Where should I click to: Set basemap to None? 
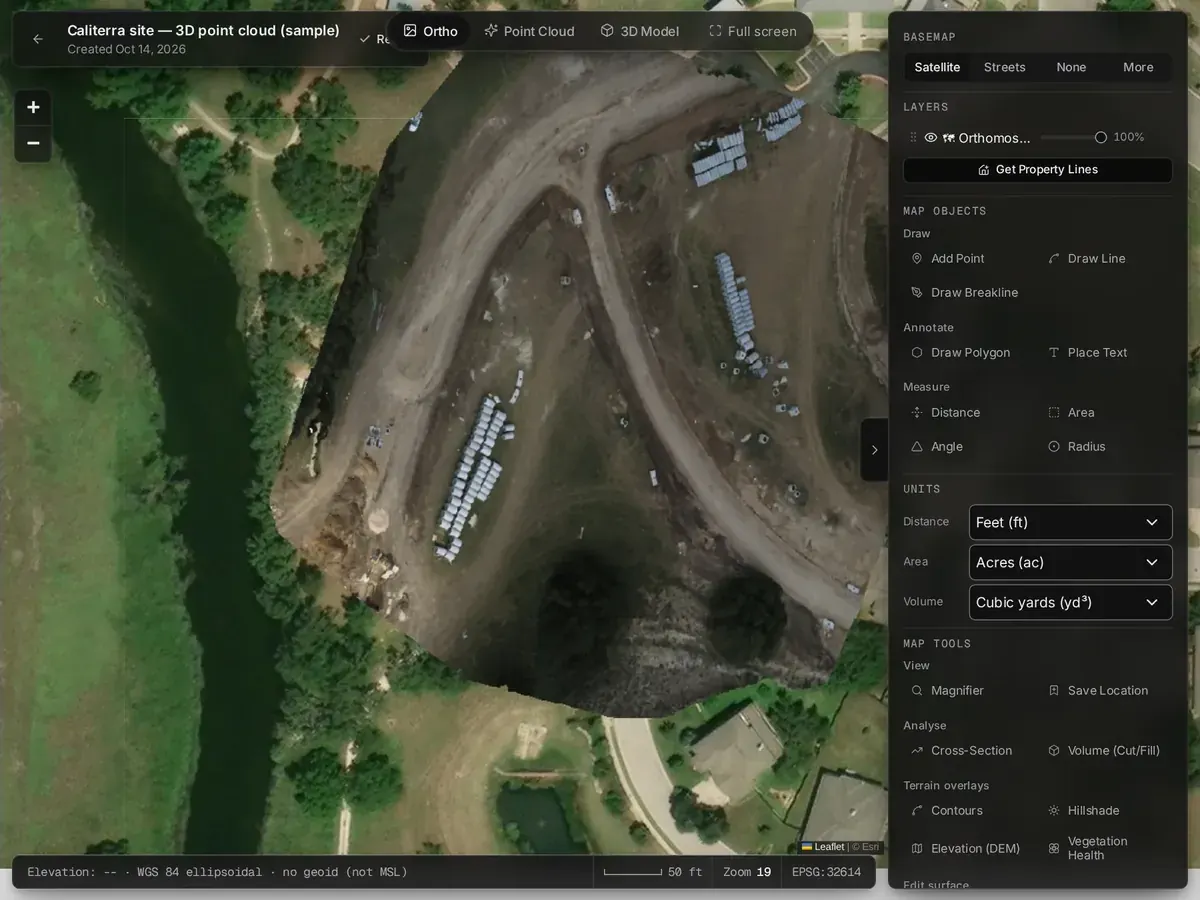[x=1071, y=67]
